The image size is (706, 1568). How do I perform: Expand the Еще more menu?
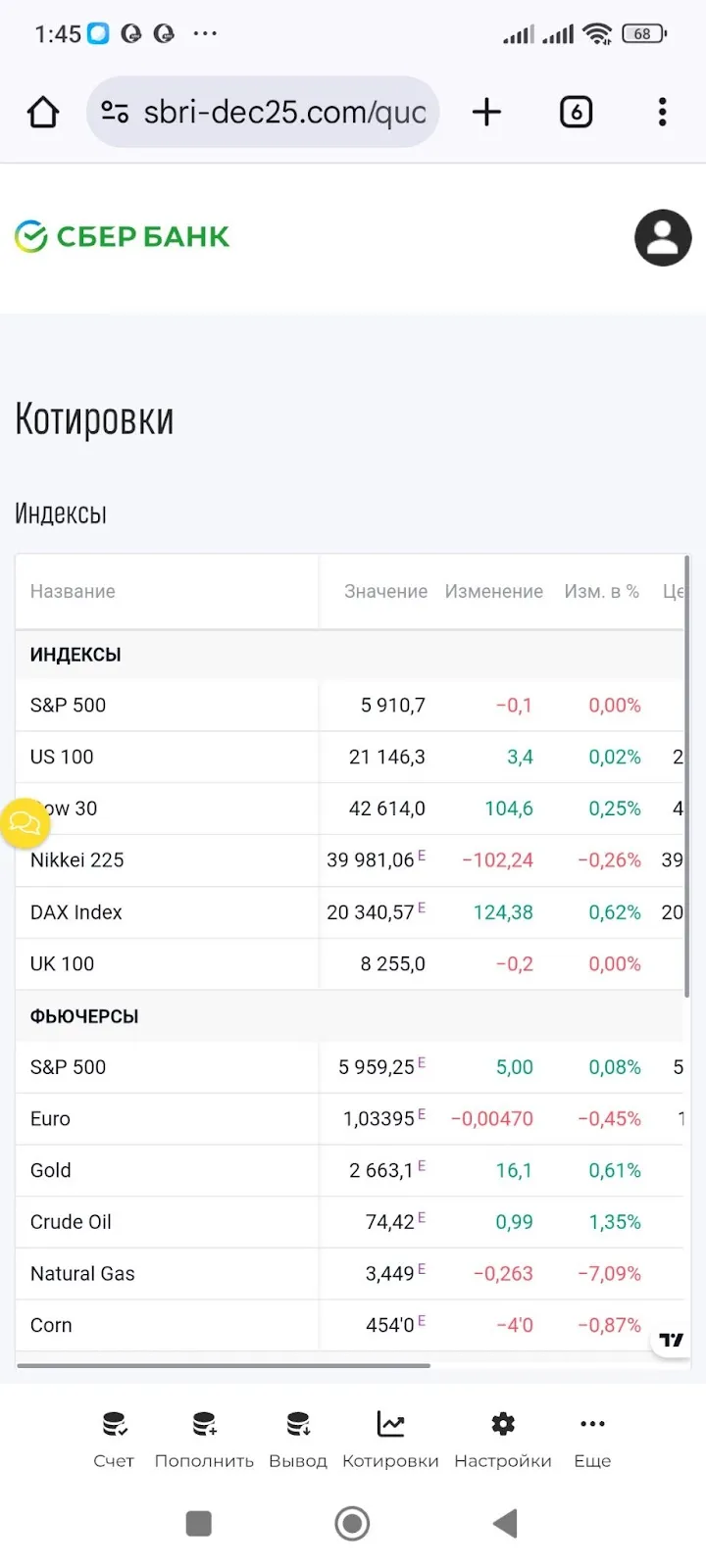point(592,1440)
